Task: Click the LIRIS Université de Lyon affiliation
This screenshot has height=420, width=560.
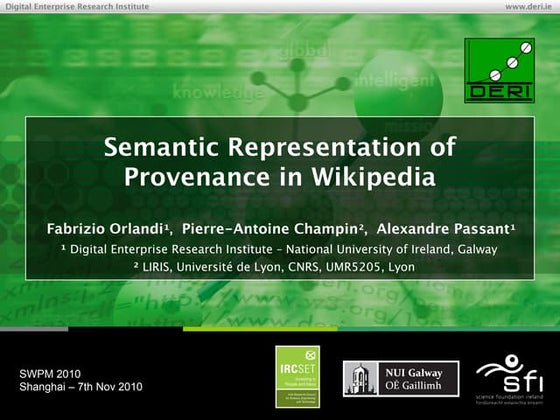Action: coord(274,267)
